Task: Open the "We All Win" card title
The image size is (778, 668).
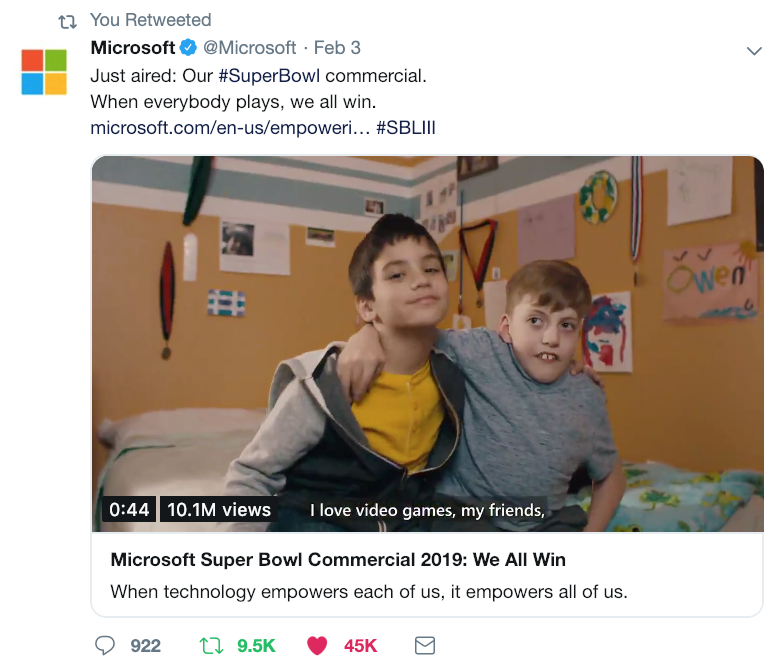Action: pyautogui.click(x=338, y=560)
